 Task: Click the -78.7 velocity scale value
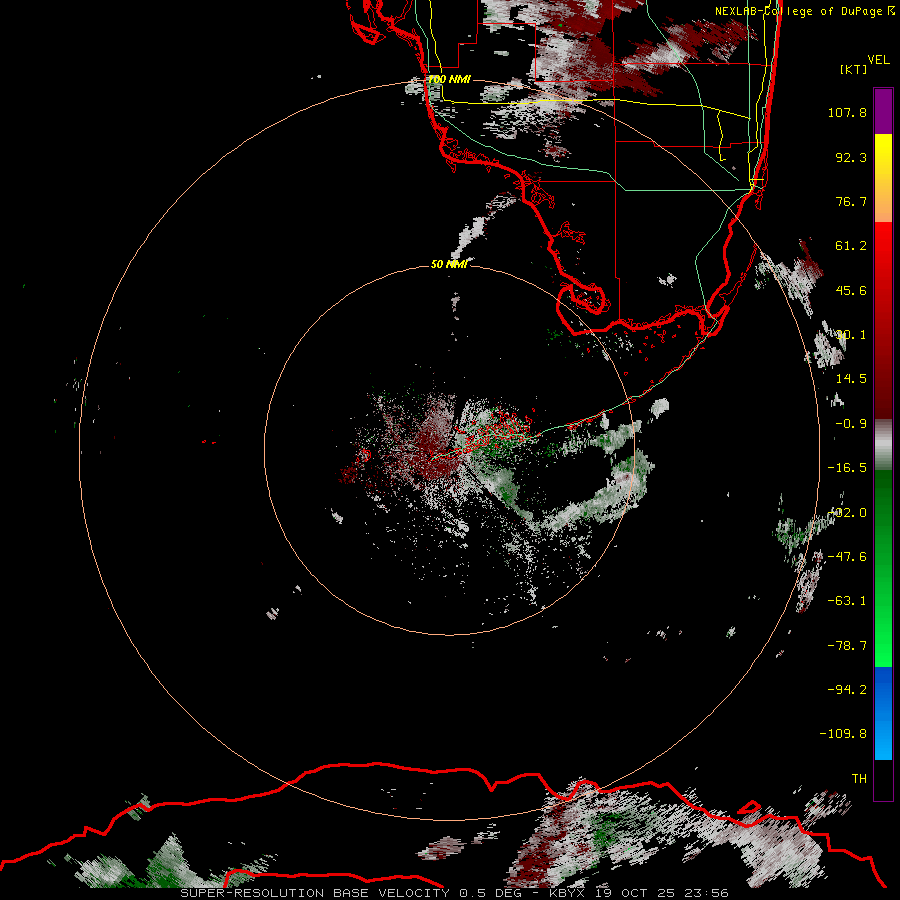click(x=847, y=646)
